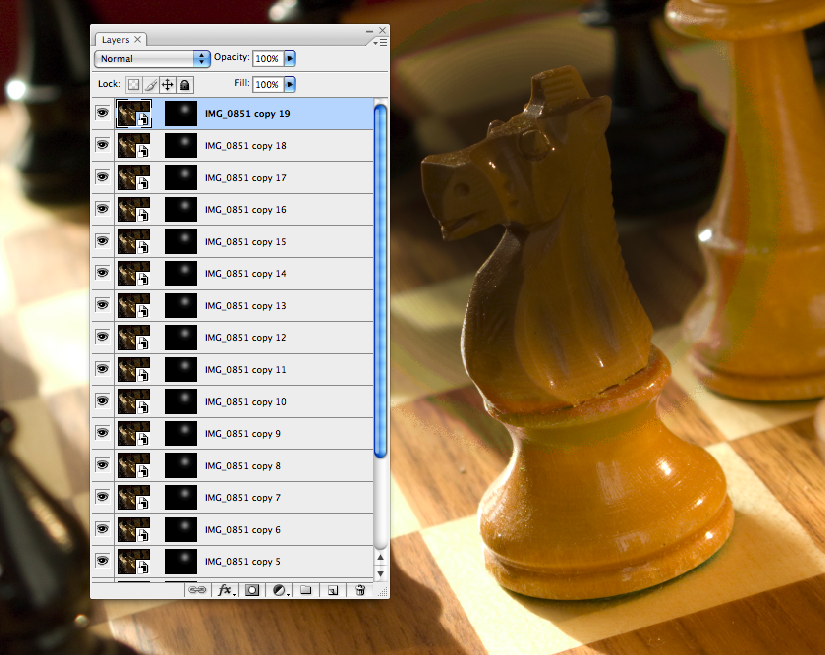Screen dimensions: 825x655
Task: Select the 'IMG_0851 copy 18' layer name
Action: point(246,146)
